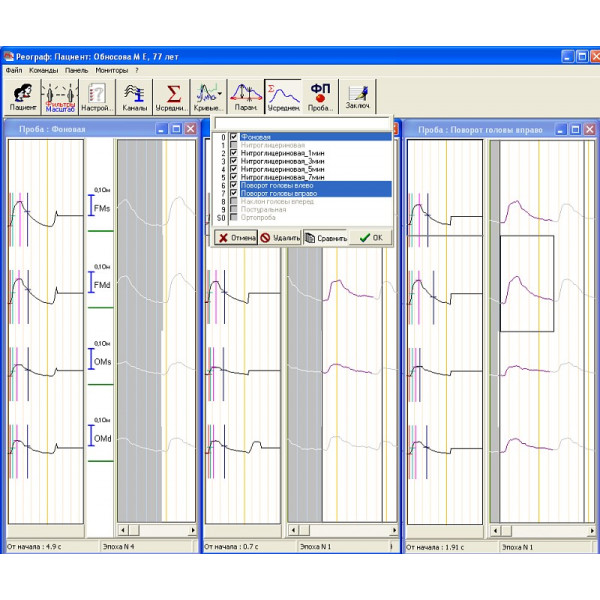The width and height of the screenshot is (600, 600).
Task: Click the text field above the probe list
Action: pyautogui.click(x=302, y=123)
